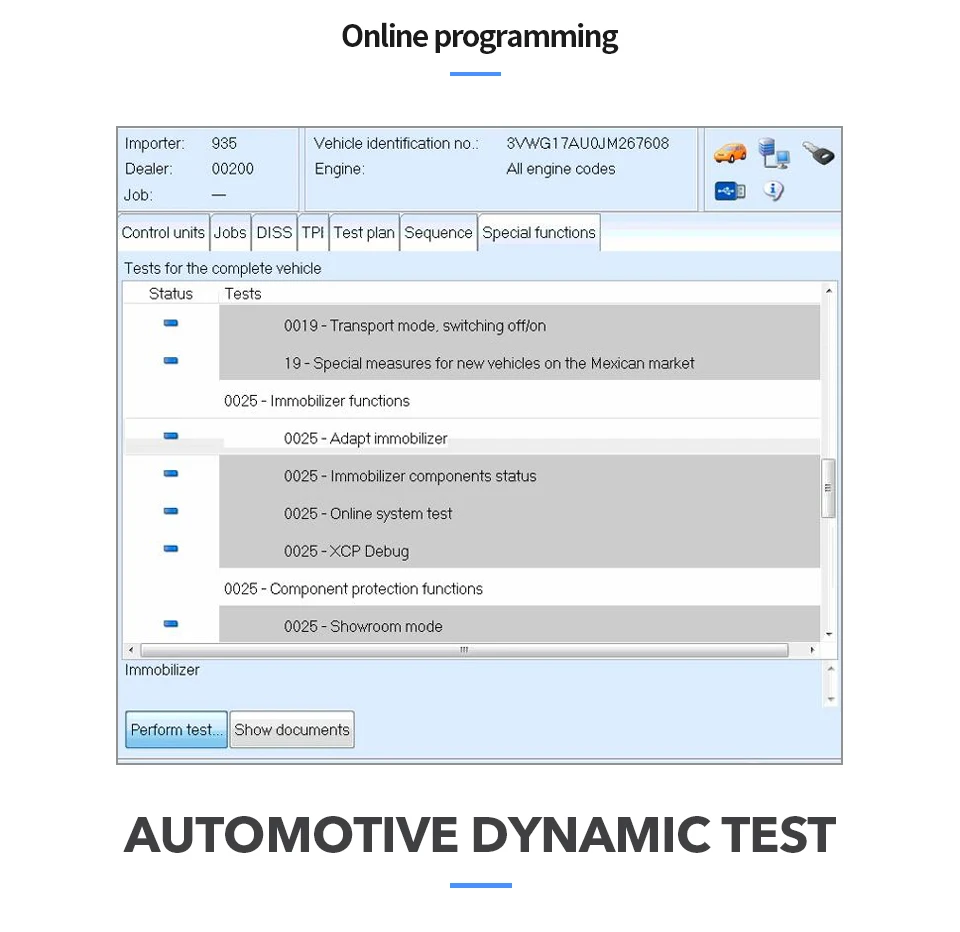This screenshot has height=932, width=960.
Task: Open the Test plan tab
Action: 364,233
